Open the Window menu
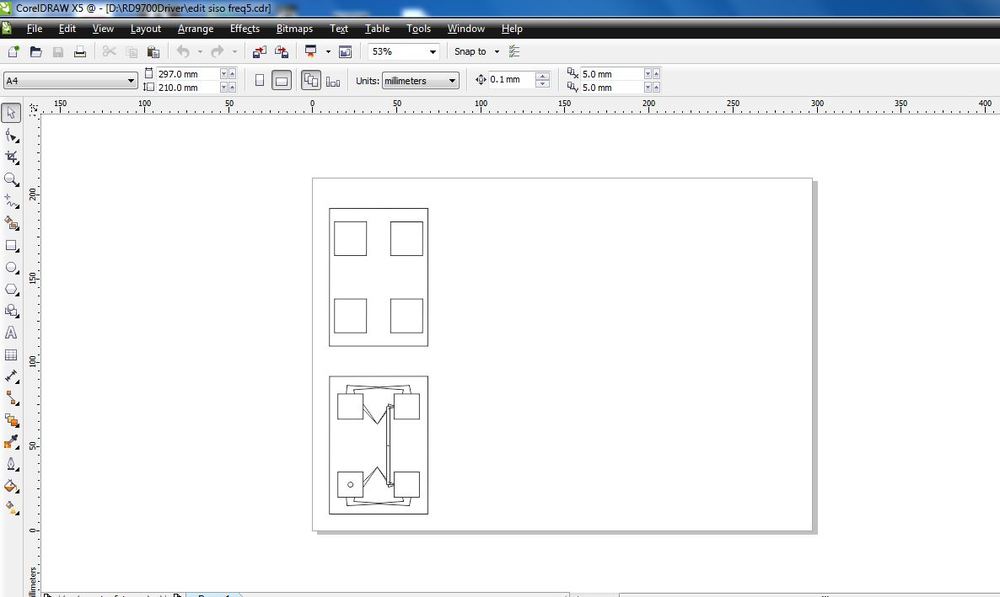This screenshot has width=1000, height=597. pyautogui.click(x=466, y=29)
